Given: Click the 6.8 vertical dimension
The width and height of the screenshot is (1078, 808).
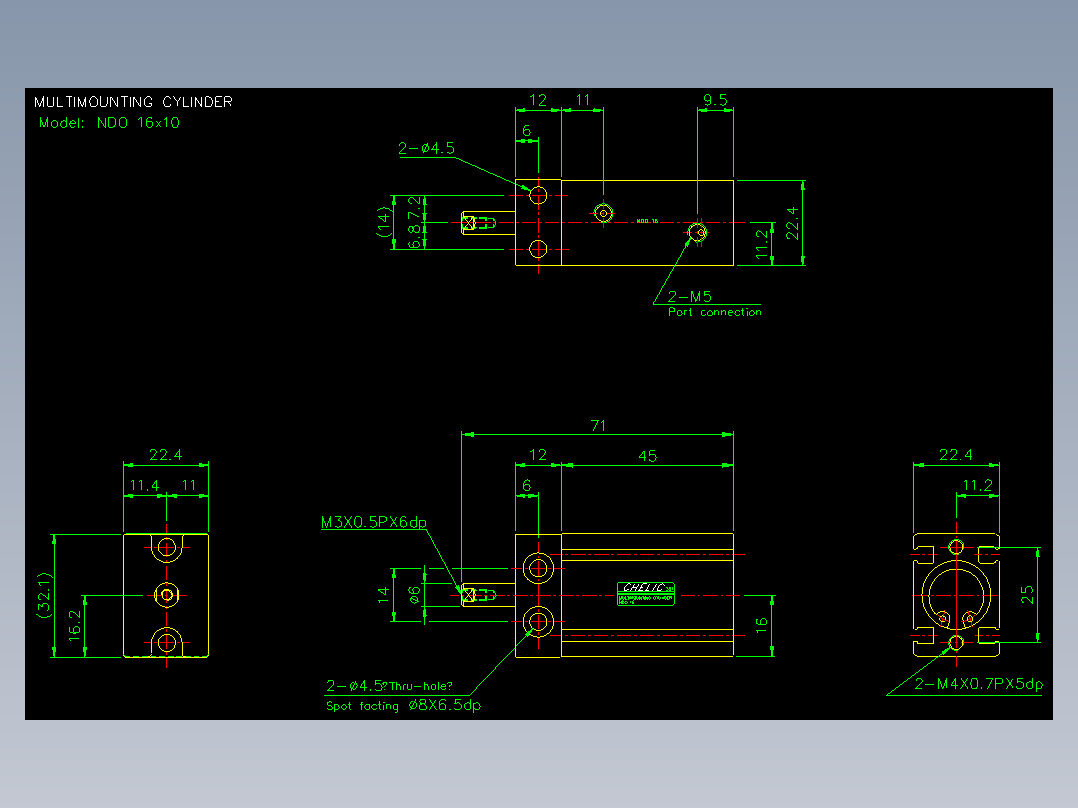Looking at the screenshot, I should (x=414, y=237).
